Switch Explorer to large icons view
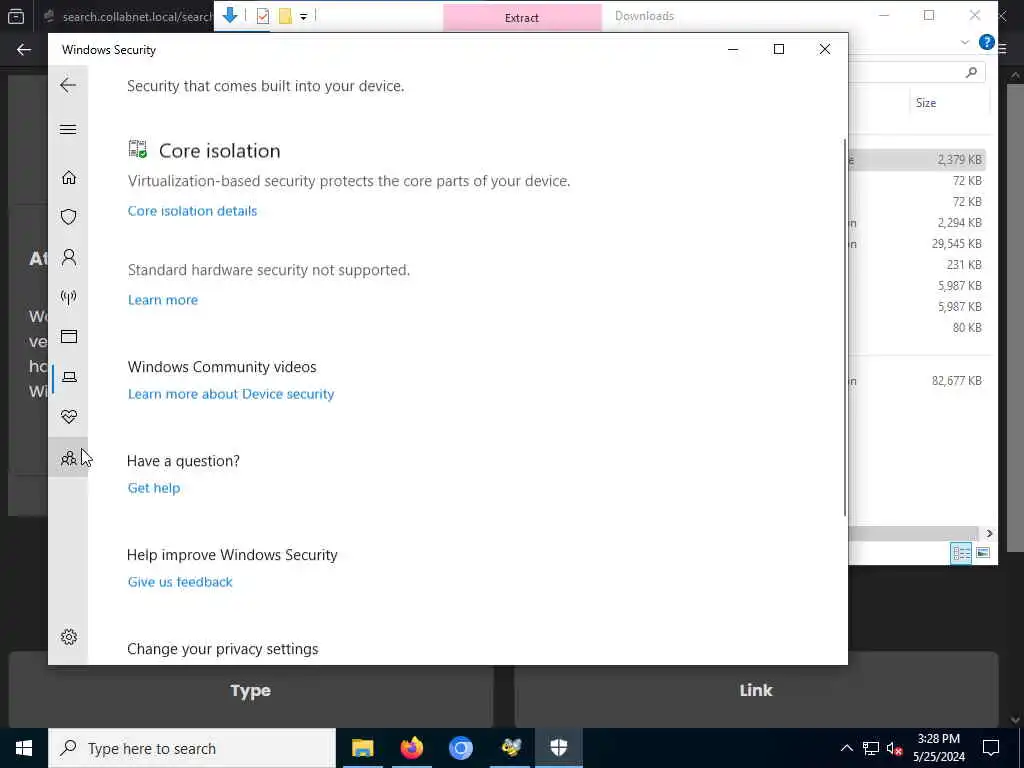Screen dimensions: 1024x768 pyautogui.click(x=983, y=553)
